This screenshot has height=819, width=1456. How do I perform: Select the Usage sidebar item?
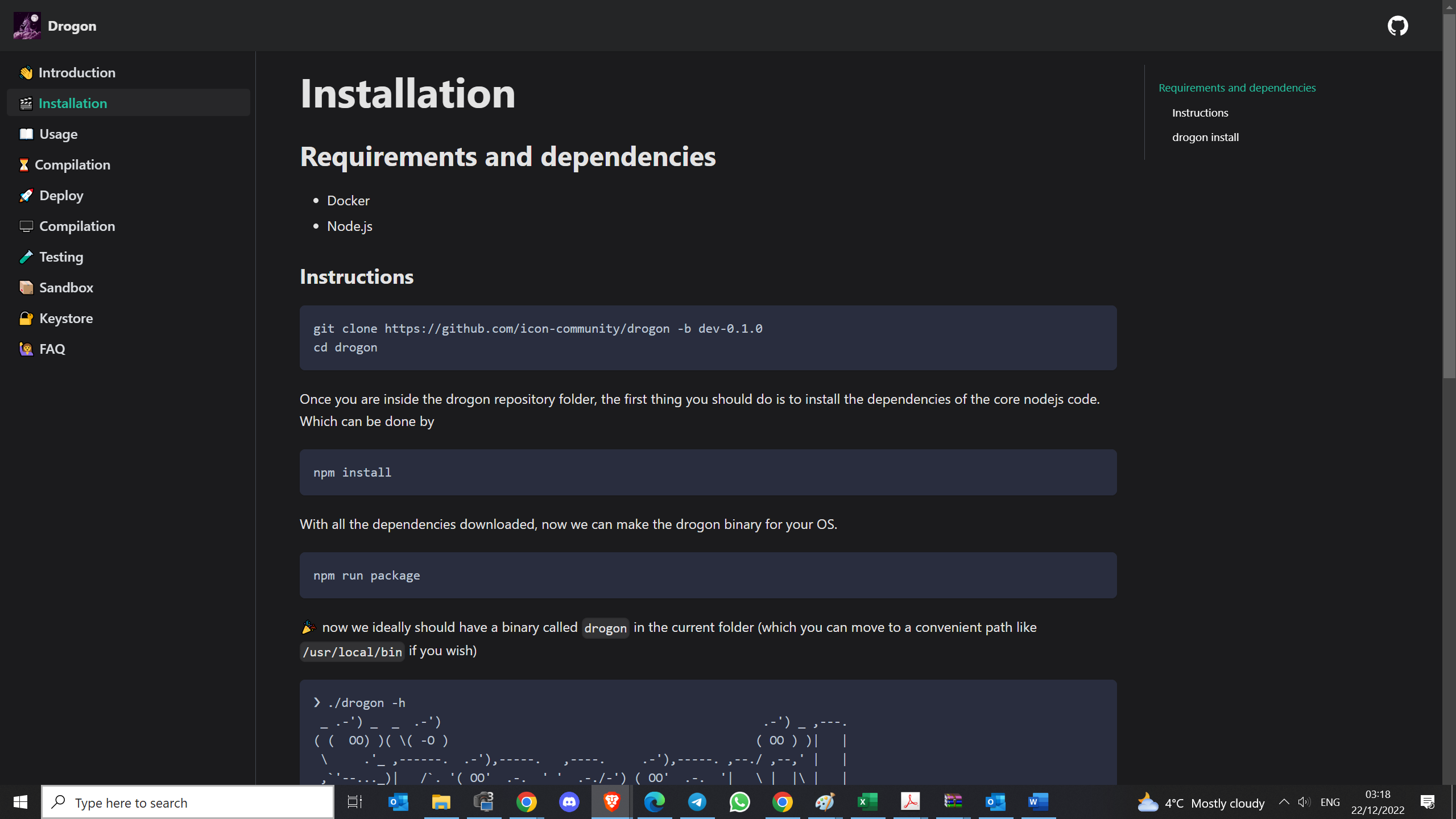coord(58,134)
